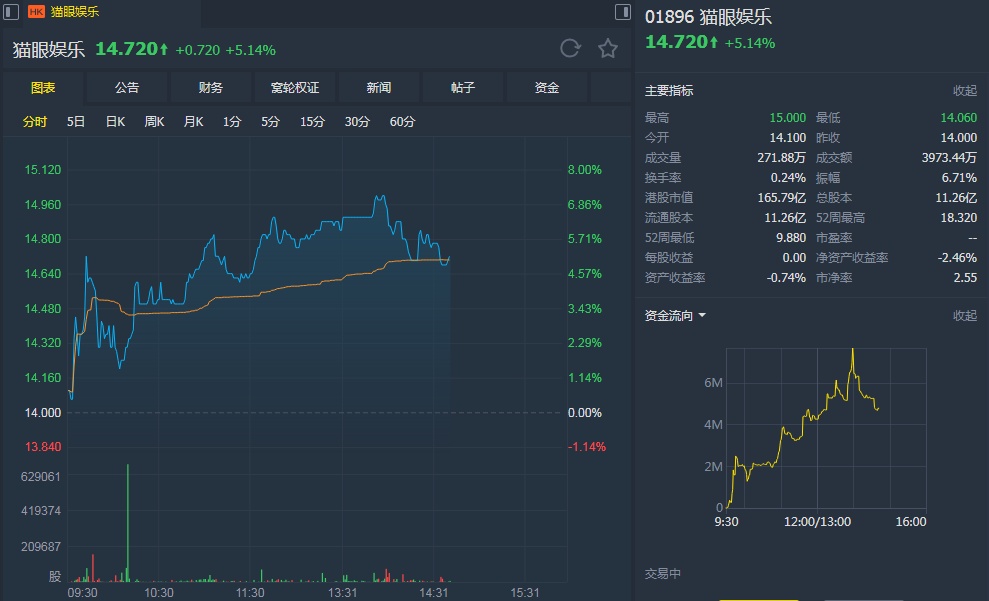Click the HK market badge icon

(37, 12)
